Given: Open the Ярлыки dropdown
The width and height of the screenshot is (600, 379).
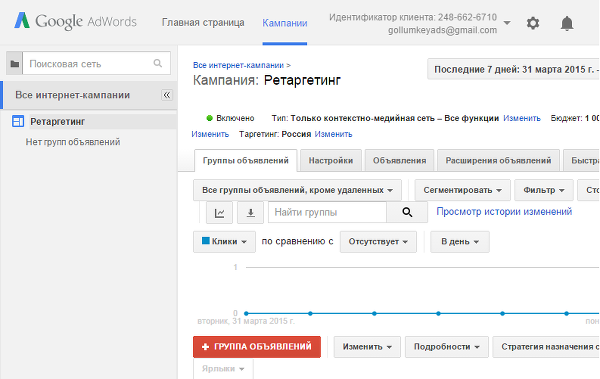Looking at the screenshot, I should [223, 369].
